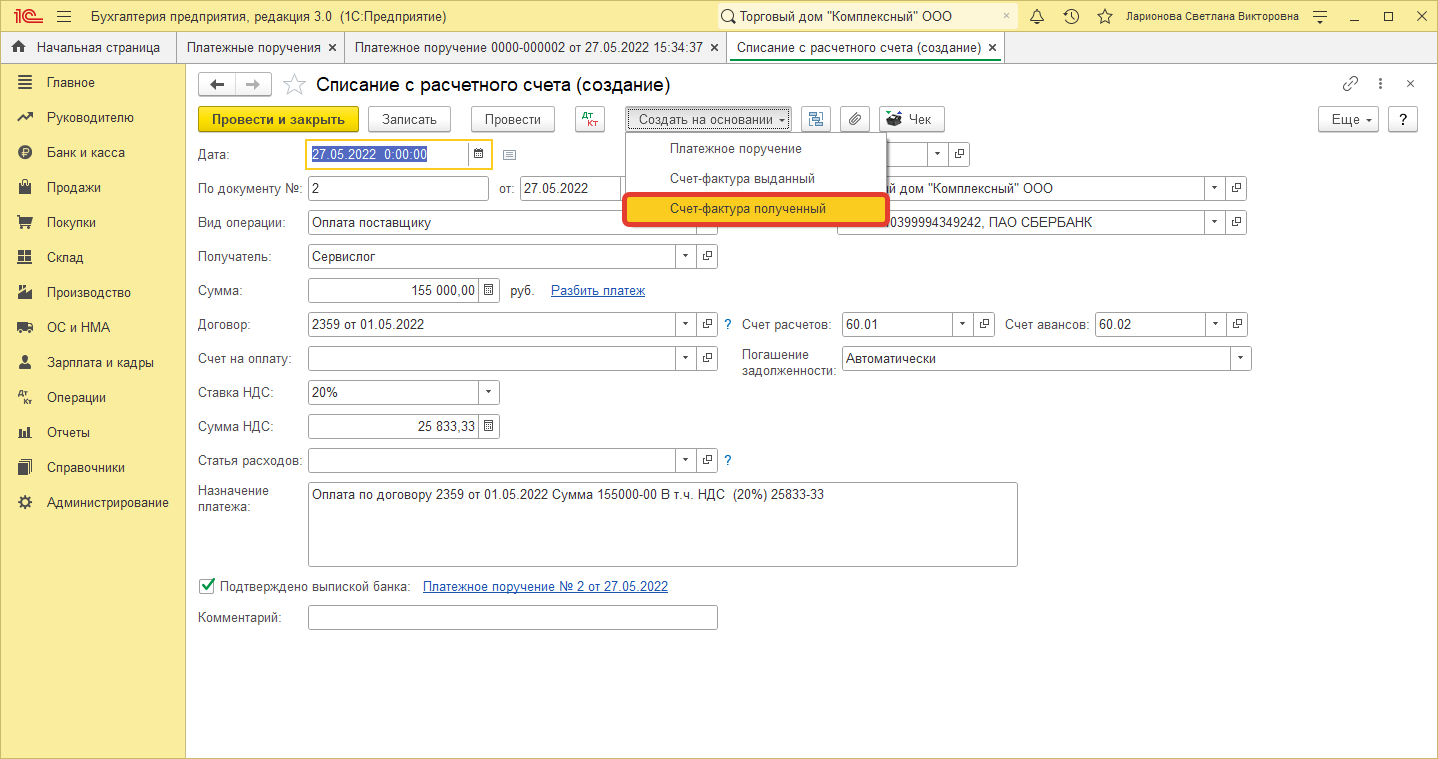Open Банк и касса section
The width and height of the screenshot is (1438, 759).
(86, 153)
